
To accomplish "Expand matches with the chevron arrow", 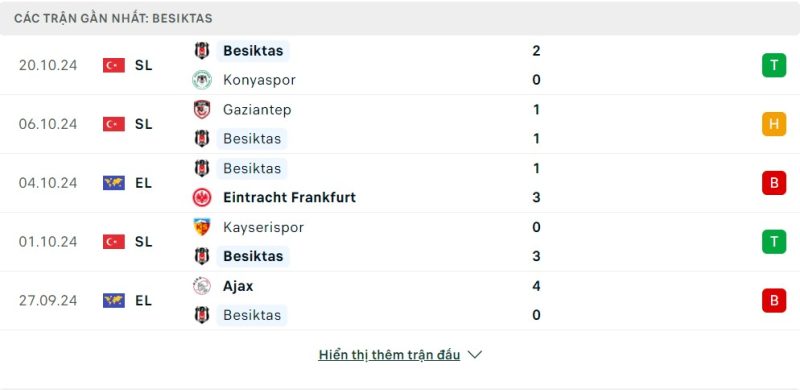I will click(474, 354).
